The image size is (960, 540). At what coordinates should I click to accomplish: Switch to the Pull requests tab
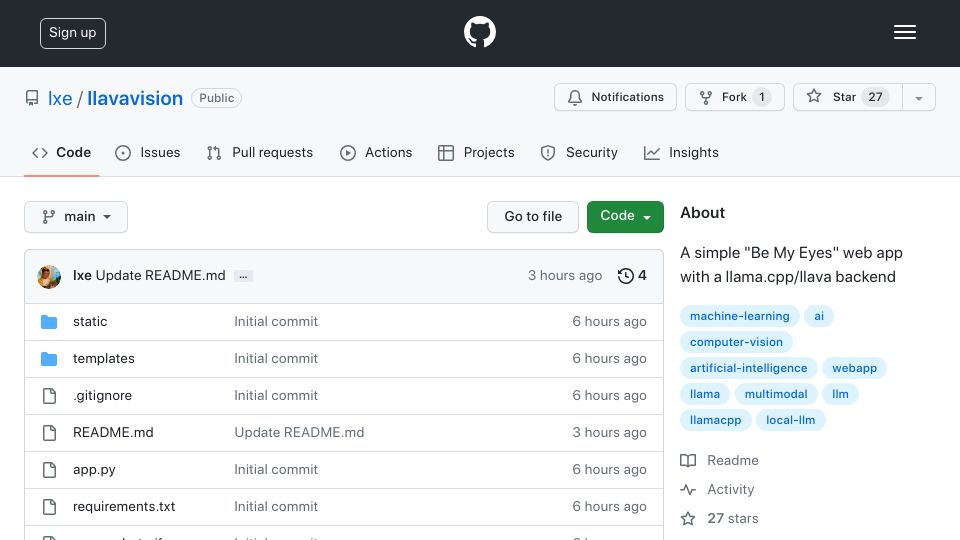click(260, 152)
